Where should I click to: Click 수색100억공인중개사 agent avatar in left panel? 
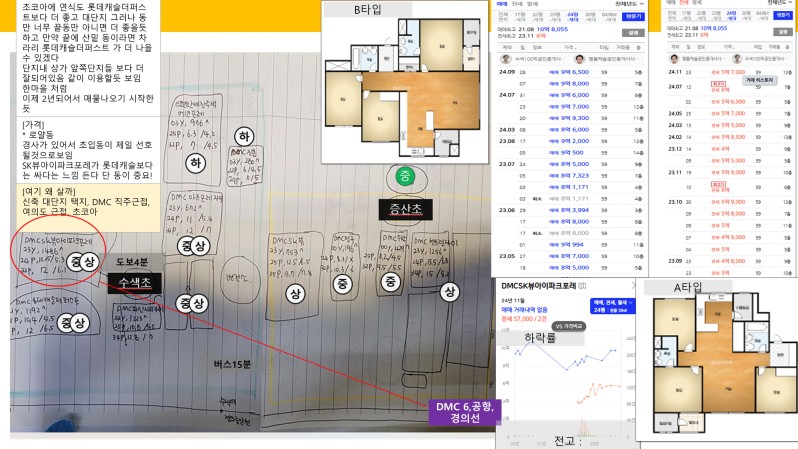pos(505,59)
